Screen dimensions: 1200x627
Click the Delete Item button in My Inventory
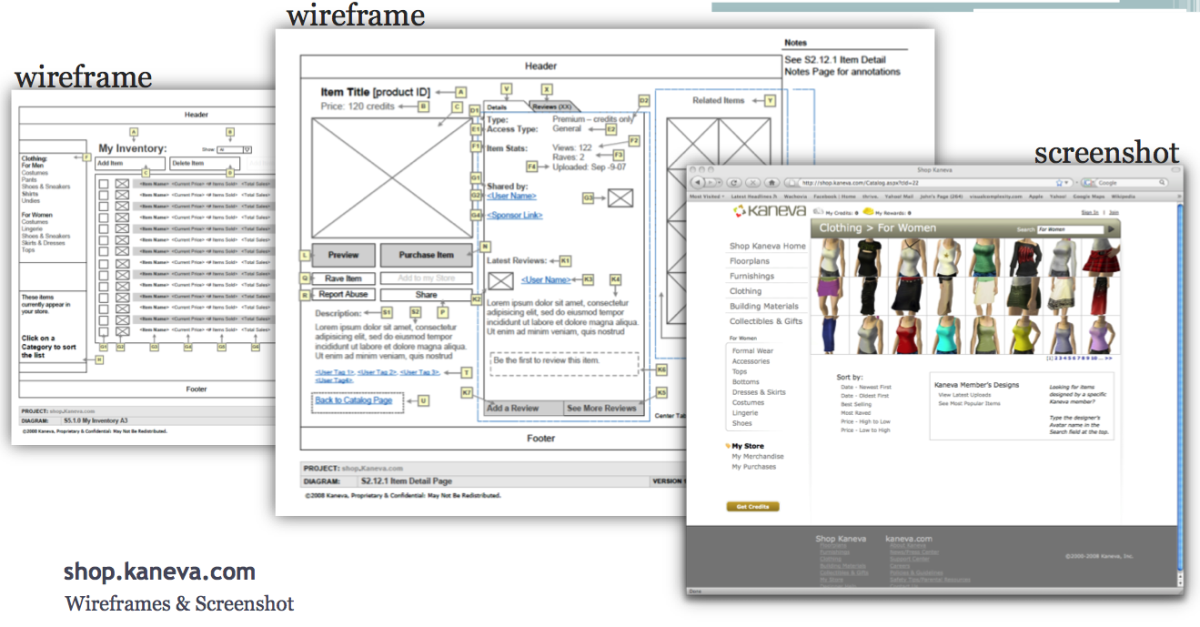point(205,163)
